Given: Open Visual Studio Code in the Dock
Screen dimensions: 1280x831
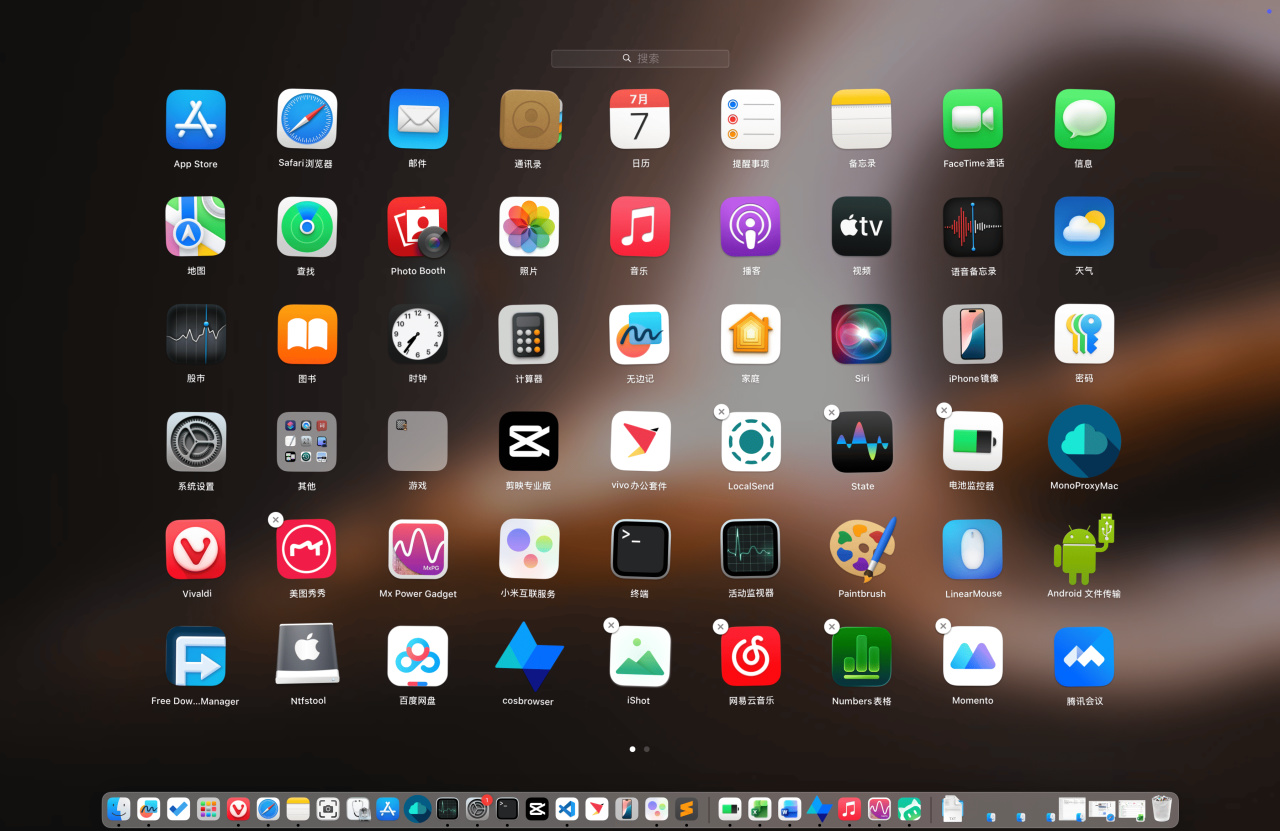Looking at the screenshot, I should pyautogui.click(x=567, y=808).
